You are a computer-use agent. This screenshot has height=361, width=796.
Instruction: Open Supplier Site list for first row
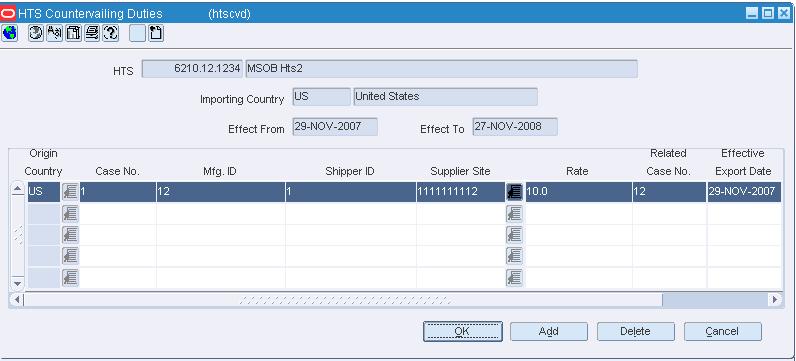tap(514, 192)
